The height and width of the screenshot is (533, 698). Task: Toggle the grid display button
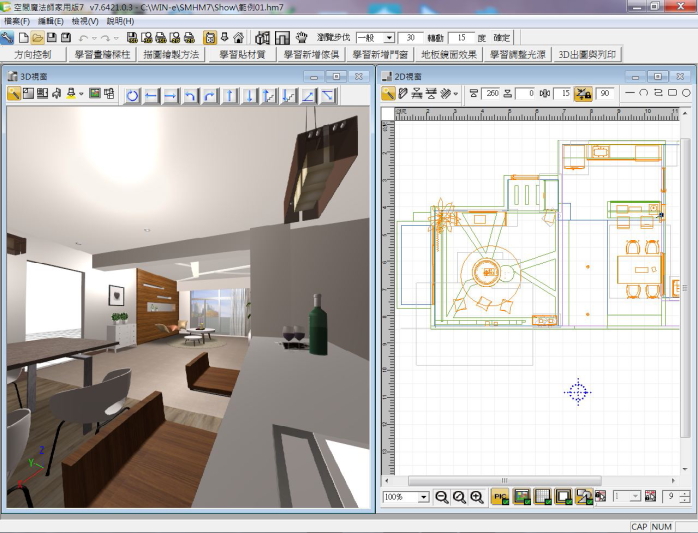543,496
